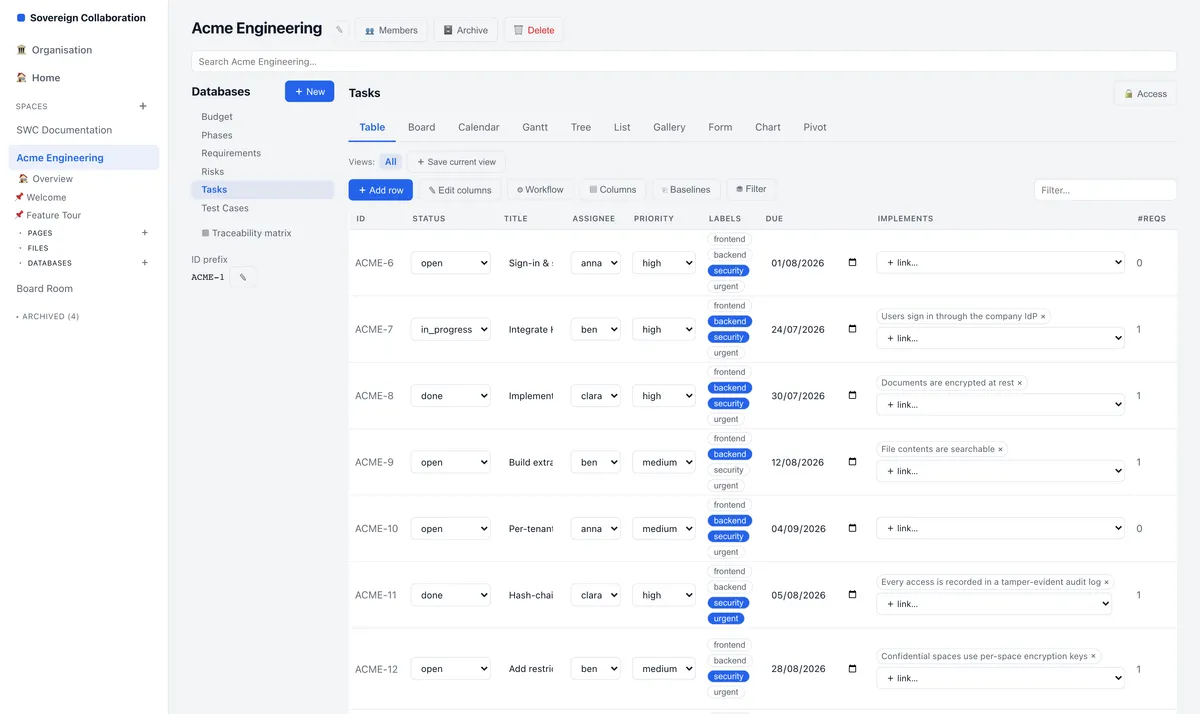Open the Test Cases database

pos(225,208)
